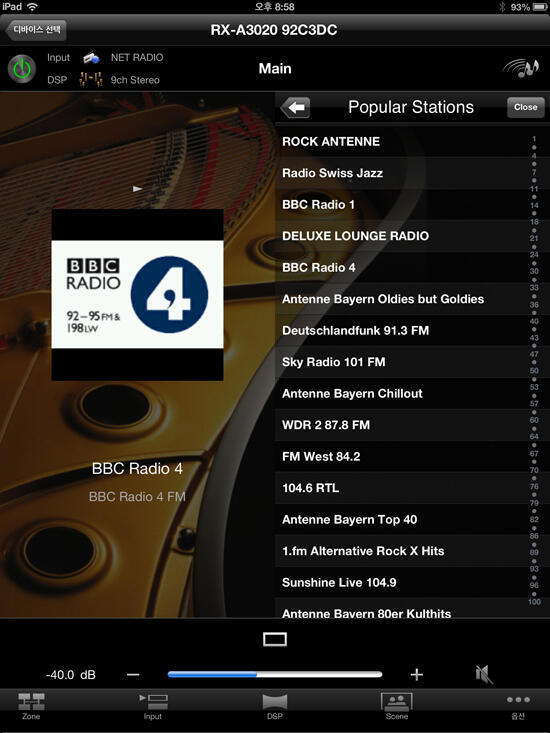550x733 pixels.
Task: Click the NET RADIO input icon
Action: [91, 58]
